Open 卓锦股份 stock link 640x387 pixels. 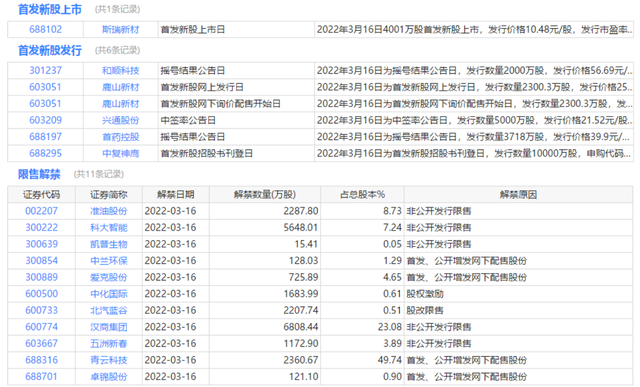(x=109, y=377)
